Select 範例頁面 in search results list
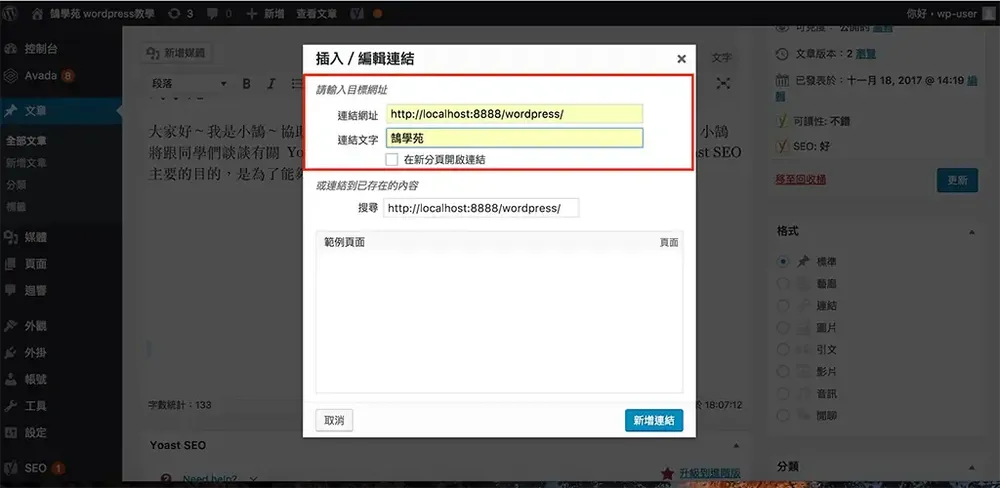This screenshot has width=1000, height=488. [499, 242]
